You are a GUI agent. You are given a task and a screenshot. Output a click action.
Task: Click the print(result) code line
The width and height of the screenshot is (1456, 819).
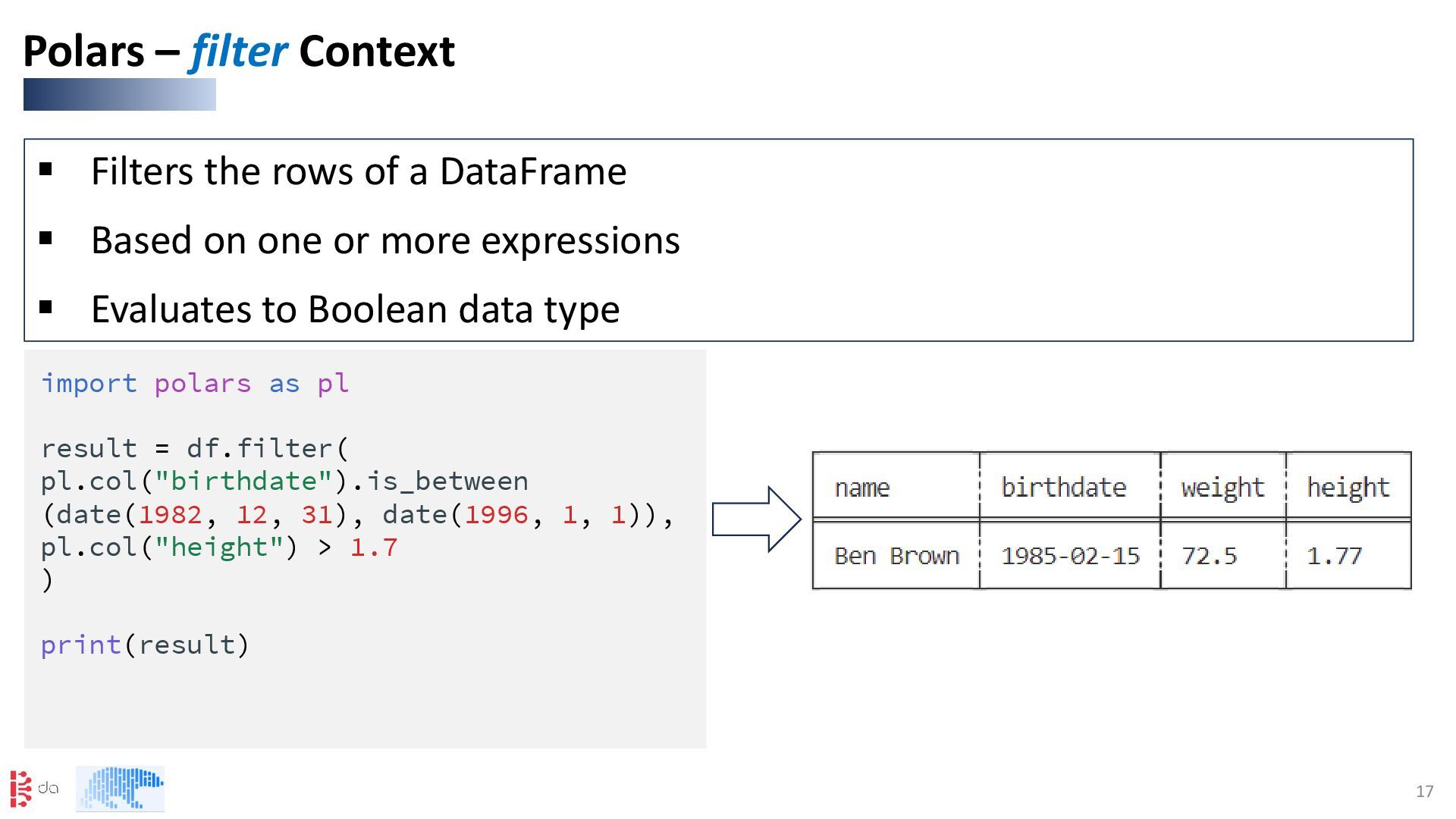(x=145, y=645)
